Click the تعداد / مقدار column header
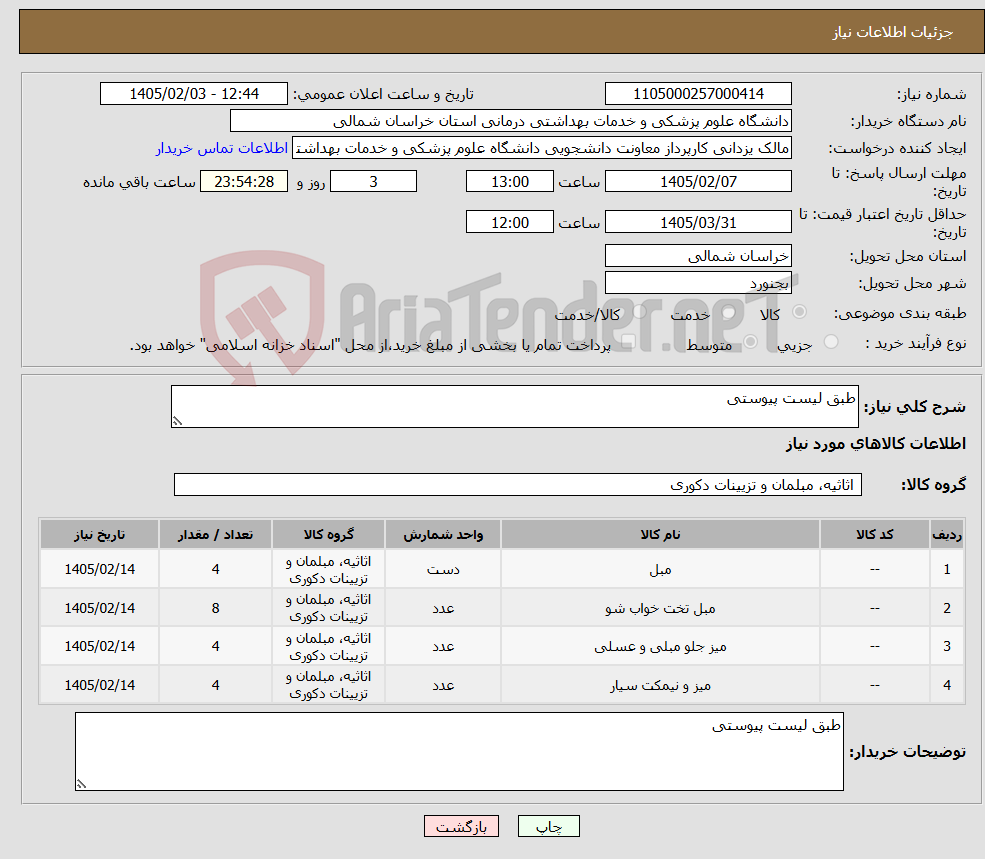 215,535
